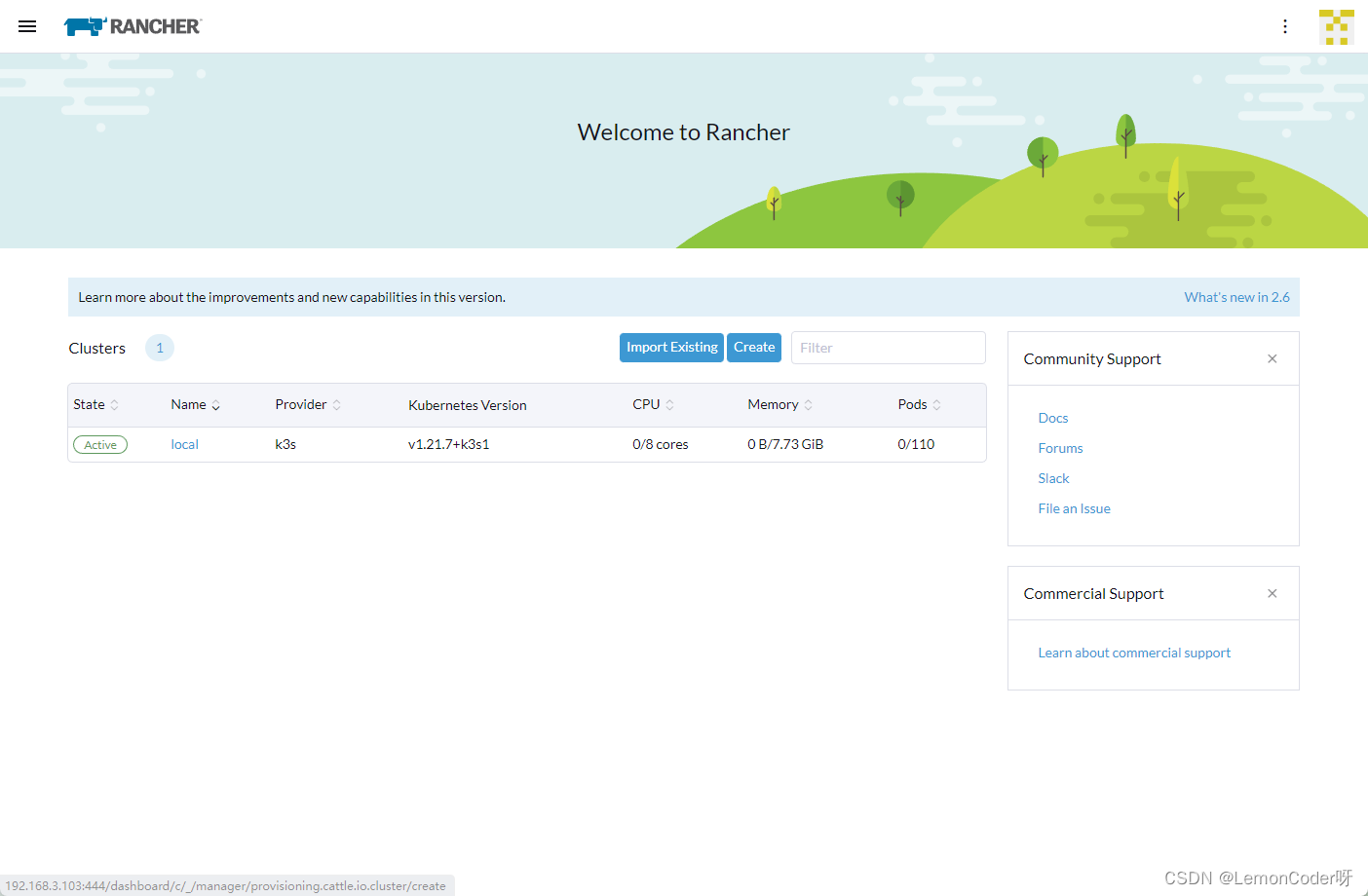Click the Active state badge
Viewport: 1368px width, 896px height.
(x=100, y=445)
